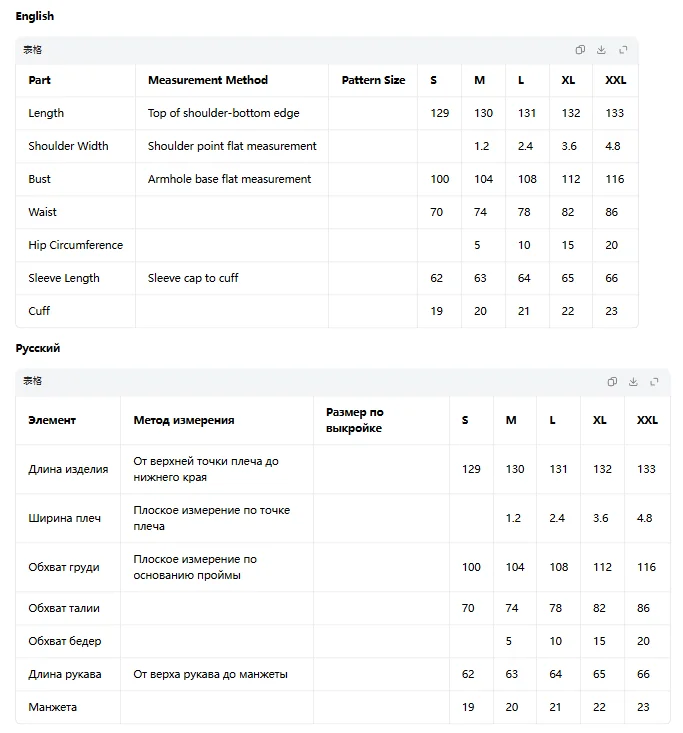Select the Обхват груди row label
This screenshot has height=733, width=683.
(64, 567)
